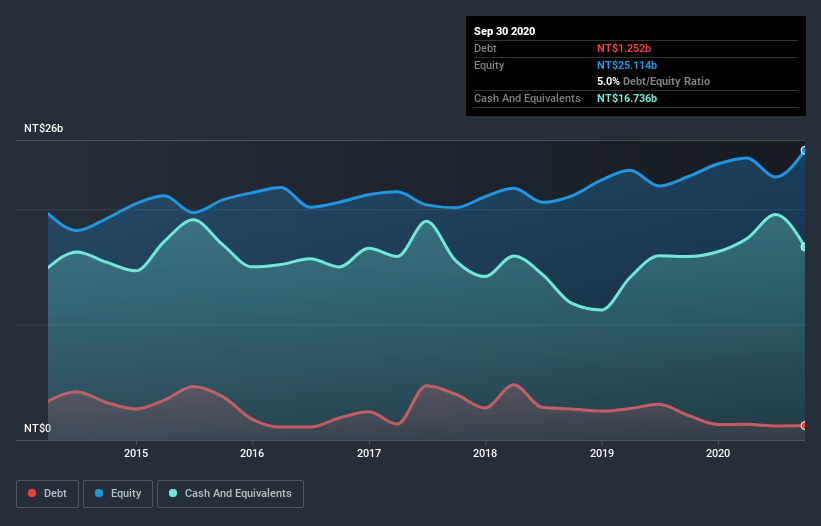Select the blue Equity endpoint marker

pos(804,151)
